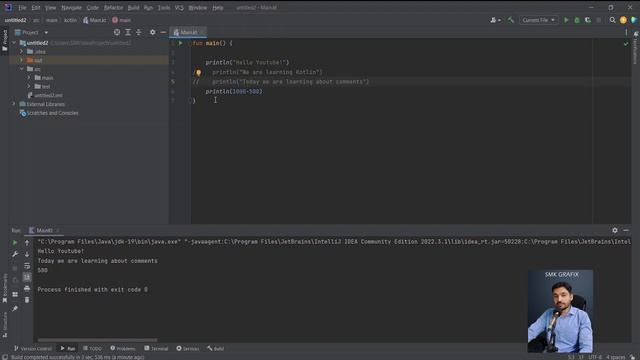This screenshot has width=640, height=360.
Task: Move down the stack trace arrow
Action: coord(27,254)
